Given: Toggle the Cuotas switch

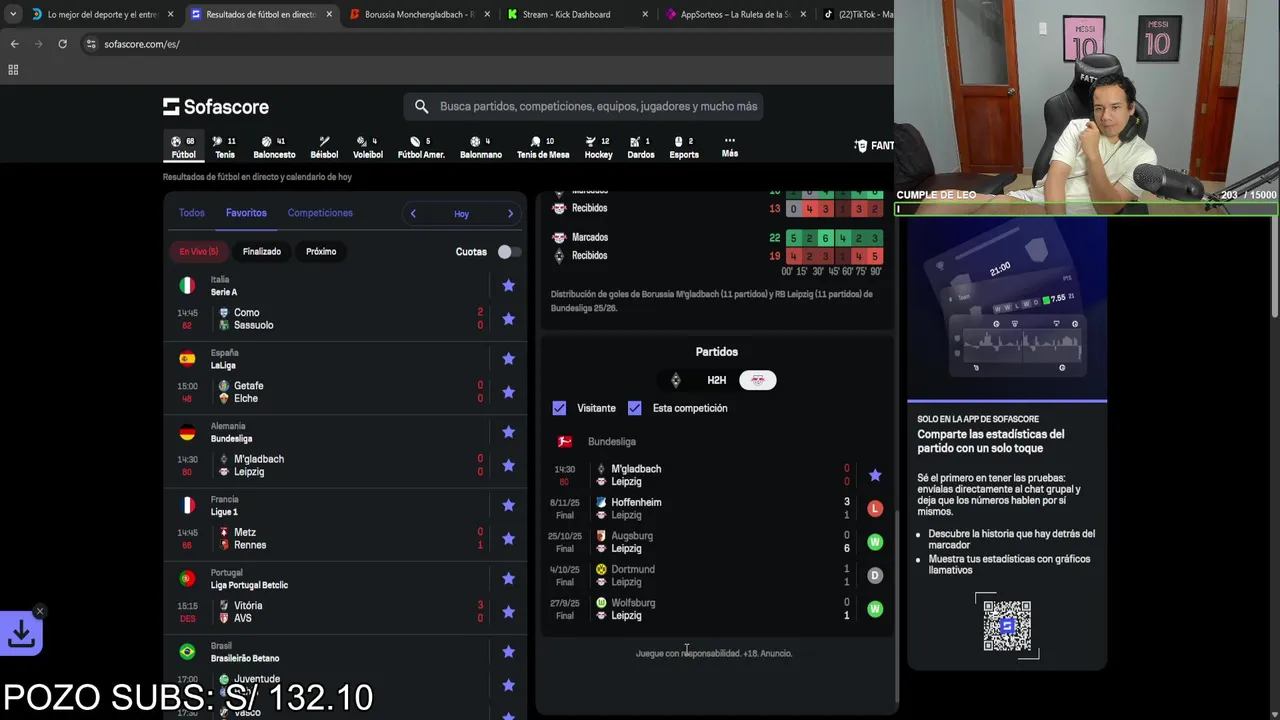Looking at the screenshot, I should 509,252.
